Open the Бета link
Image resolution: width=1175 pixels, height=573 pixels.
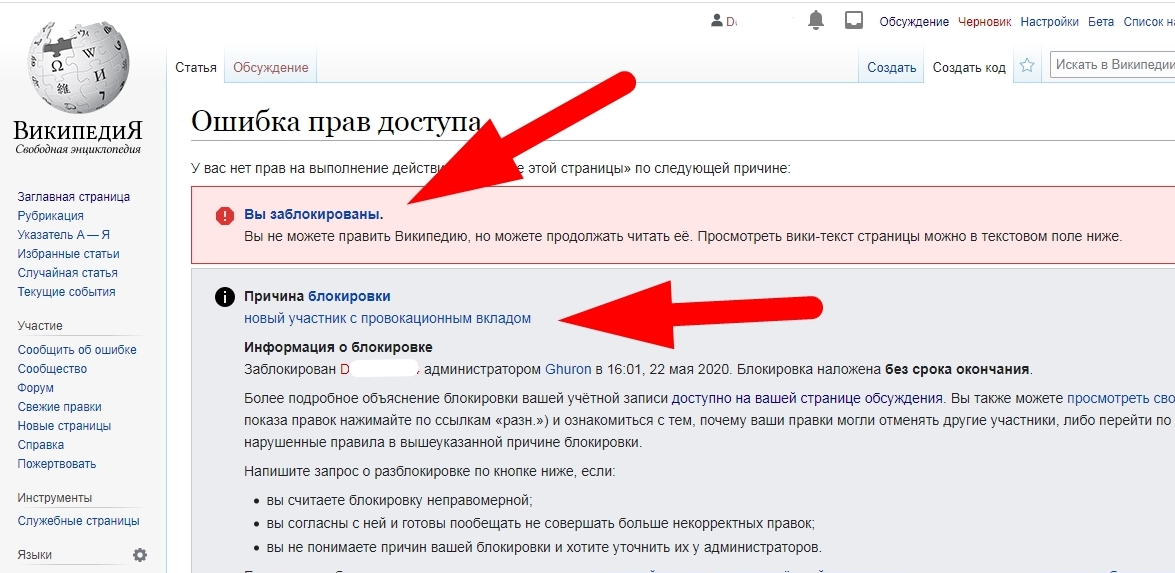point(1101,22)
